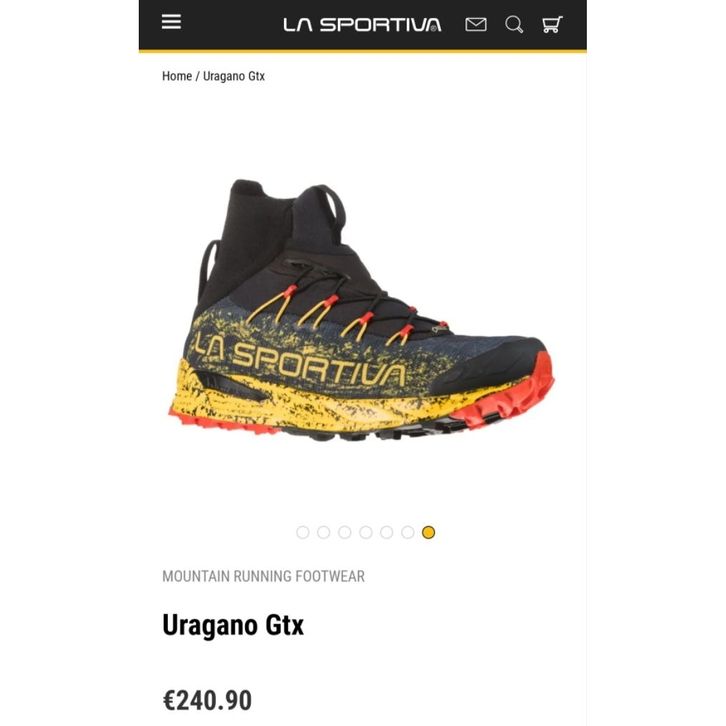Go to the Home breadcrumb link
The image size is (726, 726).
177,76
